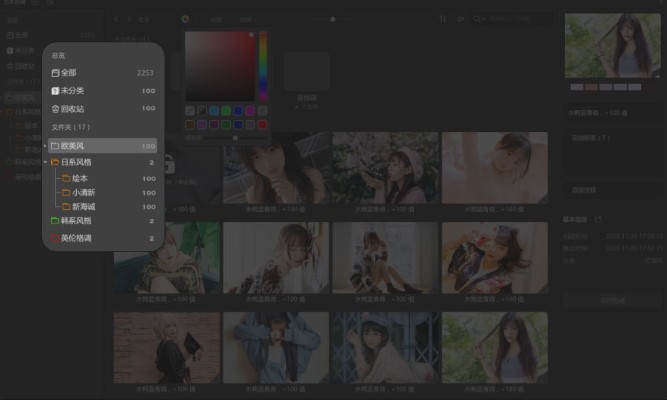Click the 全部 (All) library icon
Image resolution: width=667 pixels, height=400 pixels.
pos(56,73)
